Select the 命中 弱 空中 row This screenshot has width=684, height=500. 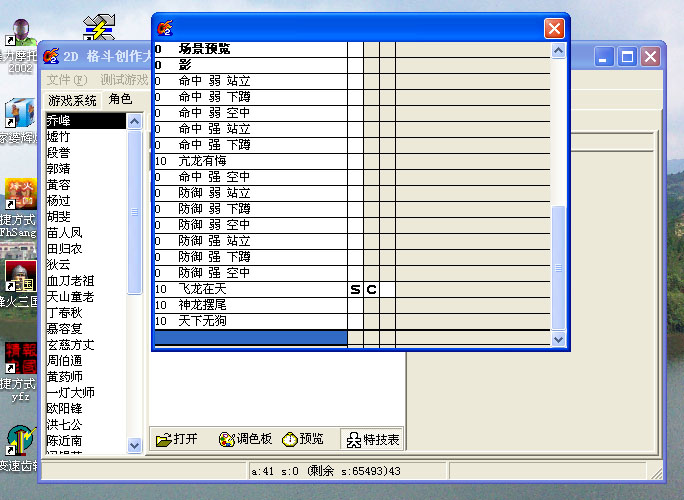pyautogui.click(x=251, y=113)
